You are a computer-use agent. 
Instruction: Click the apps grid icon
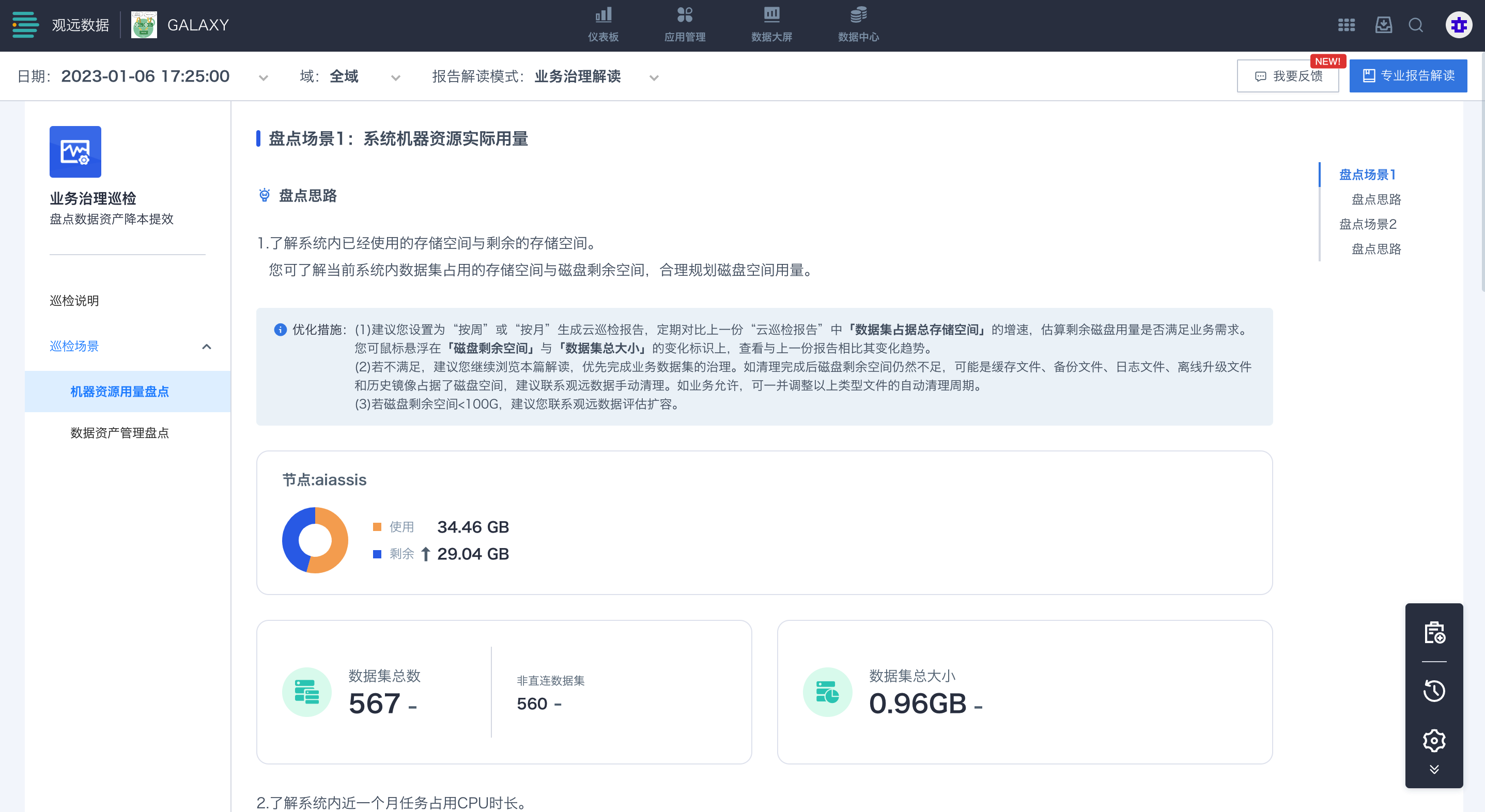pyautogui.click(x=1346, y=25)
